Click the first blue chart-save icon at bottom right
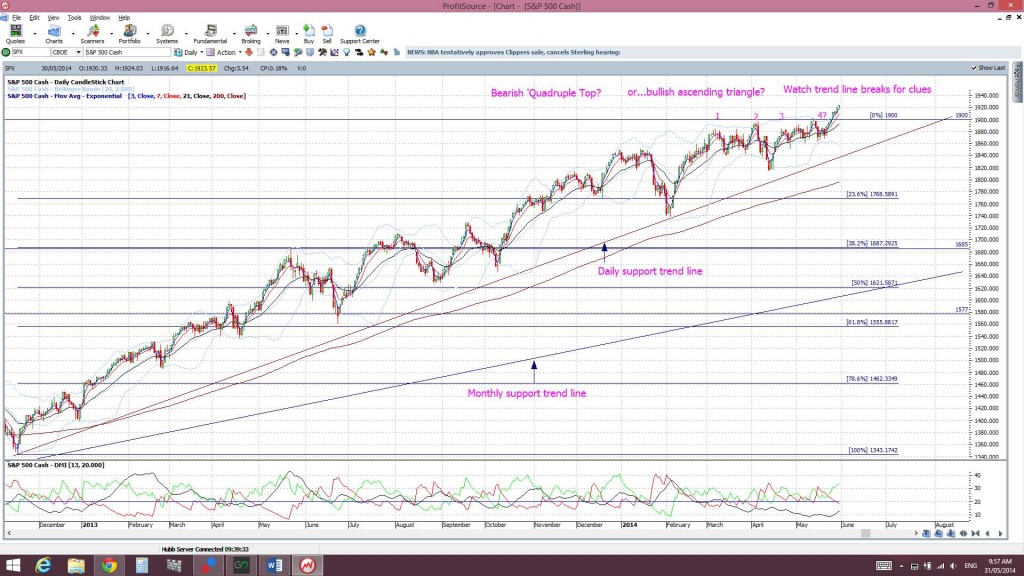 pos(926,534)
